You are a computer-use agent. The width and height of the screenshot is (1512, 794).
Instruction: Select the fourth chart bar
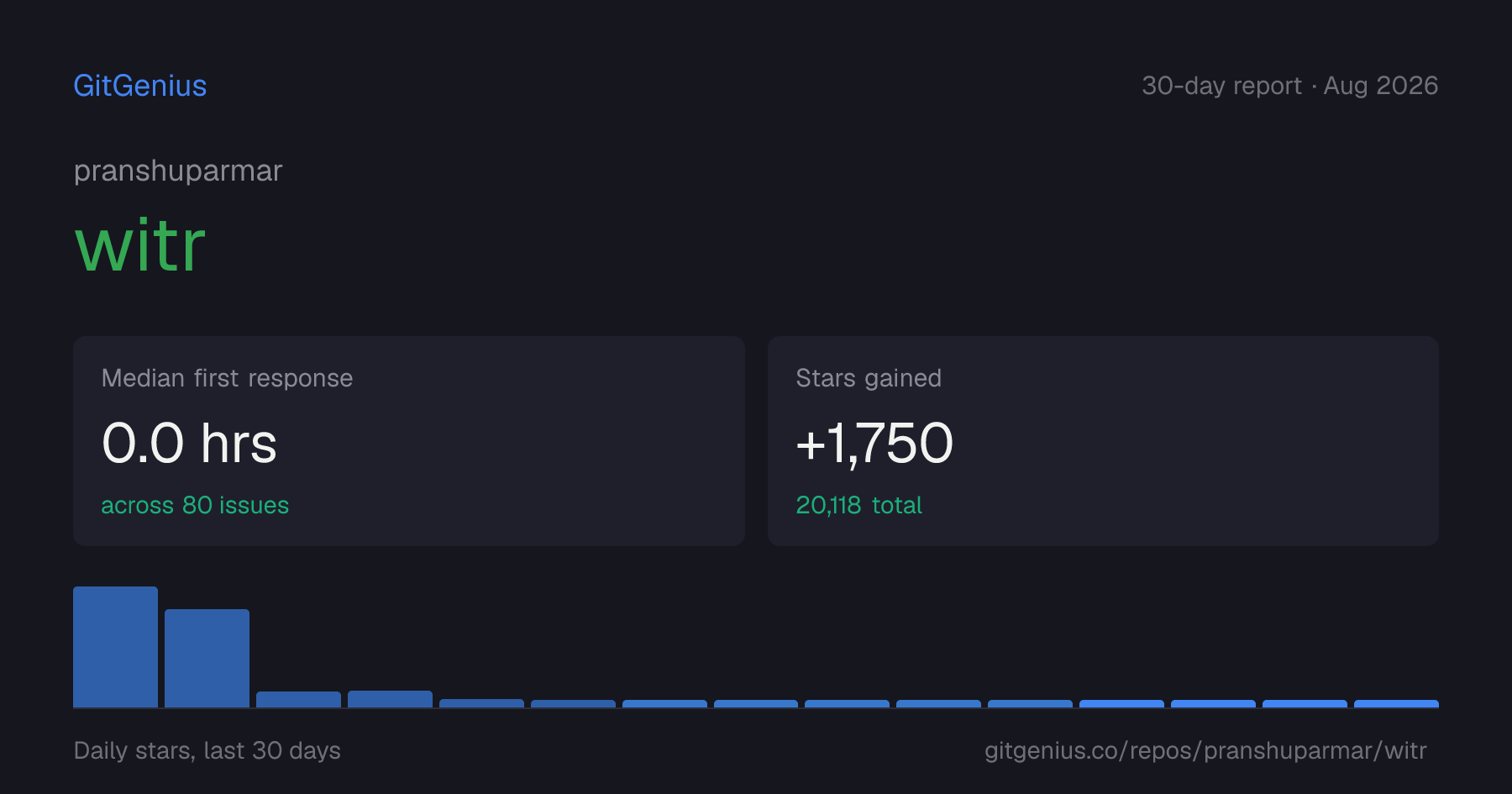pyautogui.click(x=390, y=699)
